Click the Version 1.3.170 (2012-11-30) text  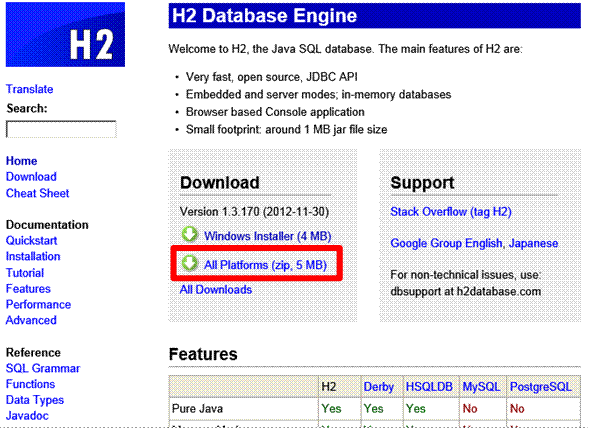coord(254,212)
